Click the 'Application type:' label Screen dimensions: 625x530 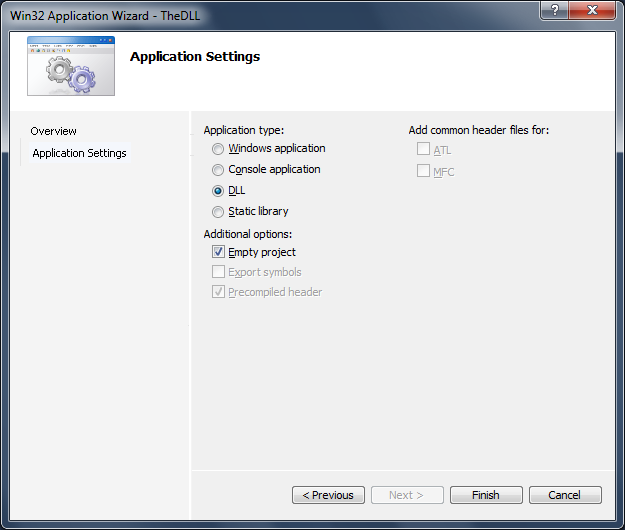[x=244, y=130]
